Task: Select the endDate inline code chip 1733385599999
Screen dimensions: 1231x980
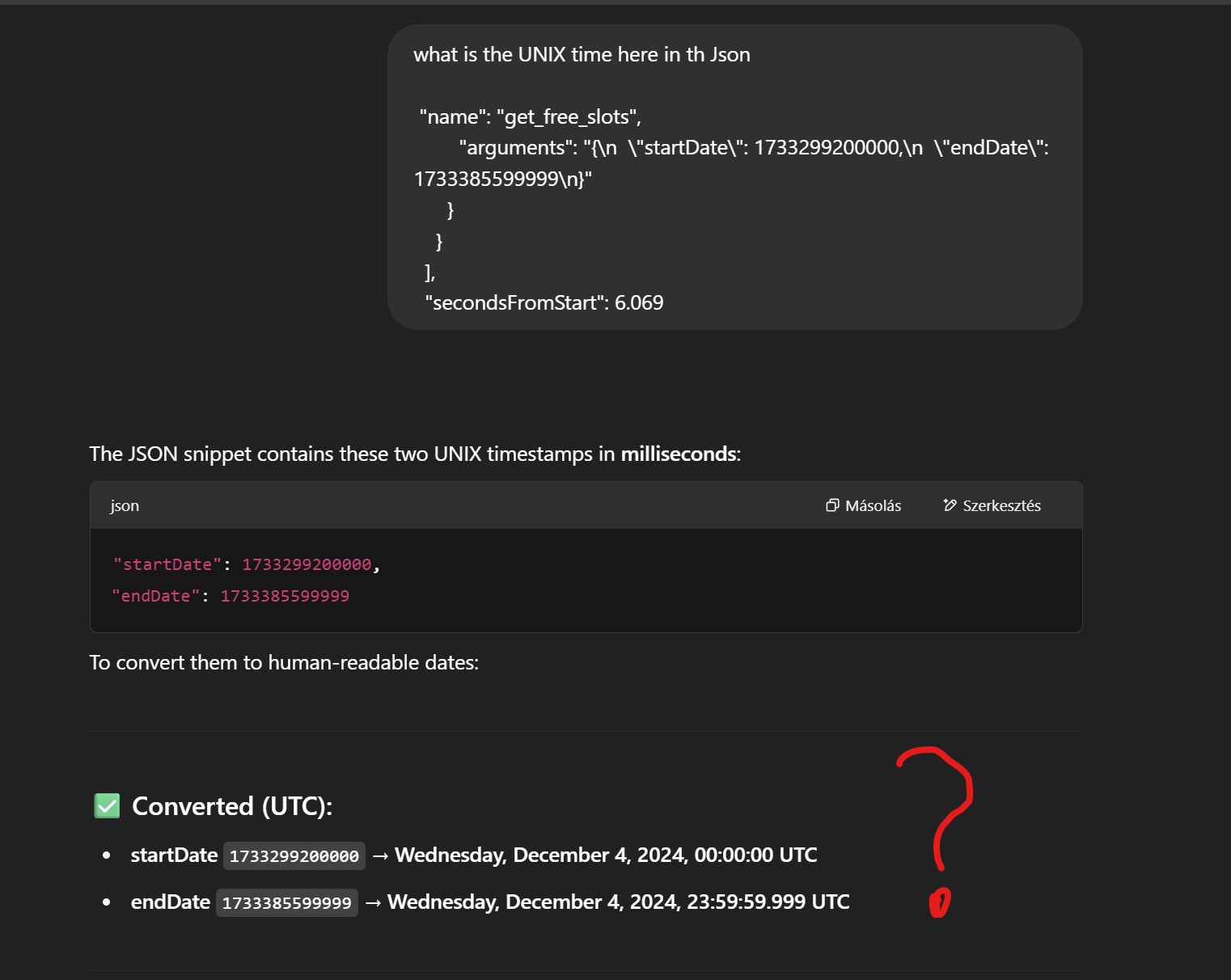Action: (x=287, y=902)
